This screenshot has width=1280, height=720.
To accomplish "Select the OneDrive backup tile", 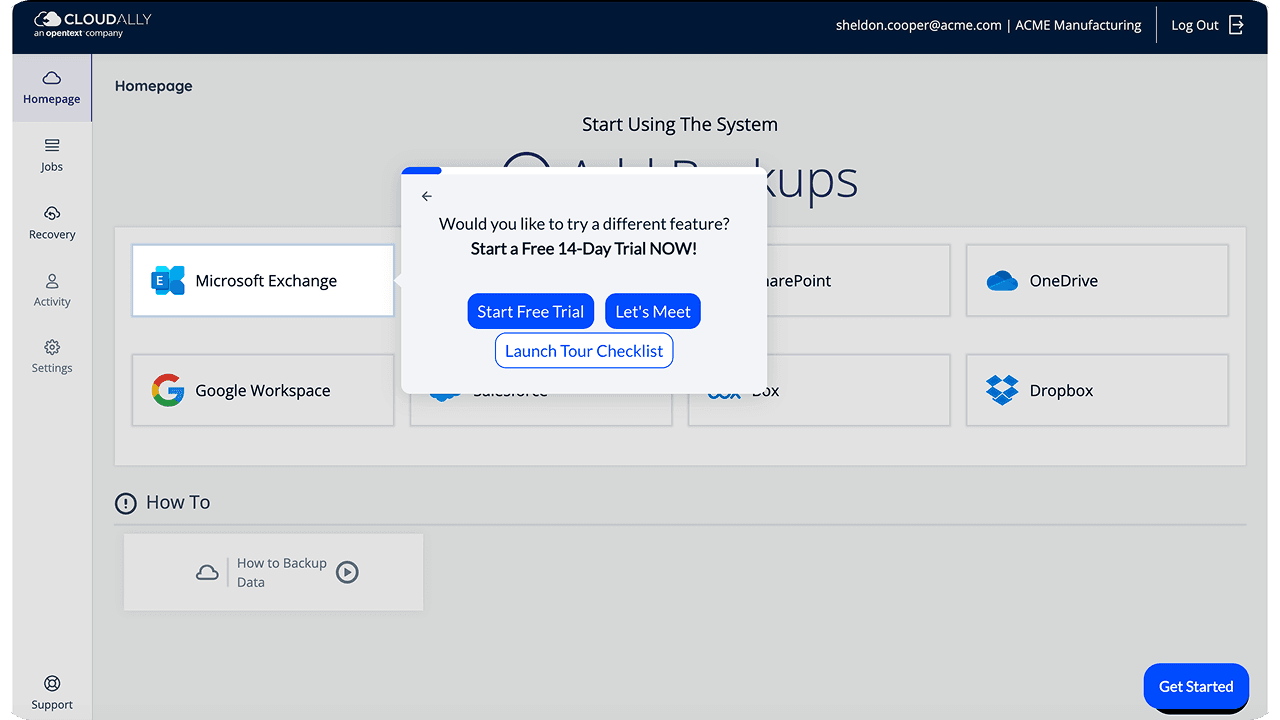I will [x=1096, y=281].
